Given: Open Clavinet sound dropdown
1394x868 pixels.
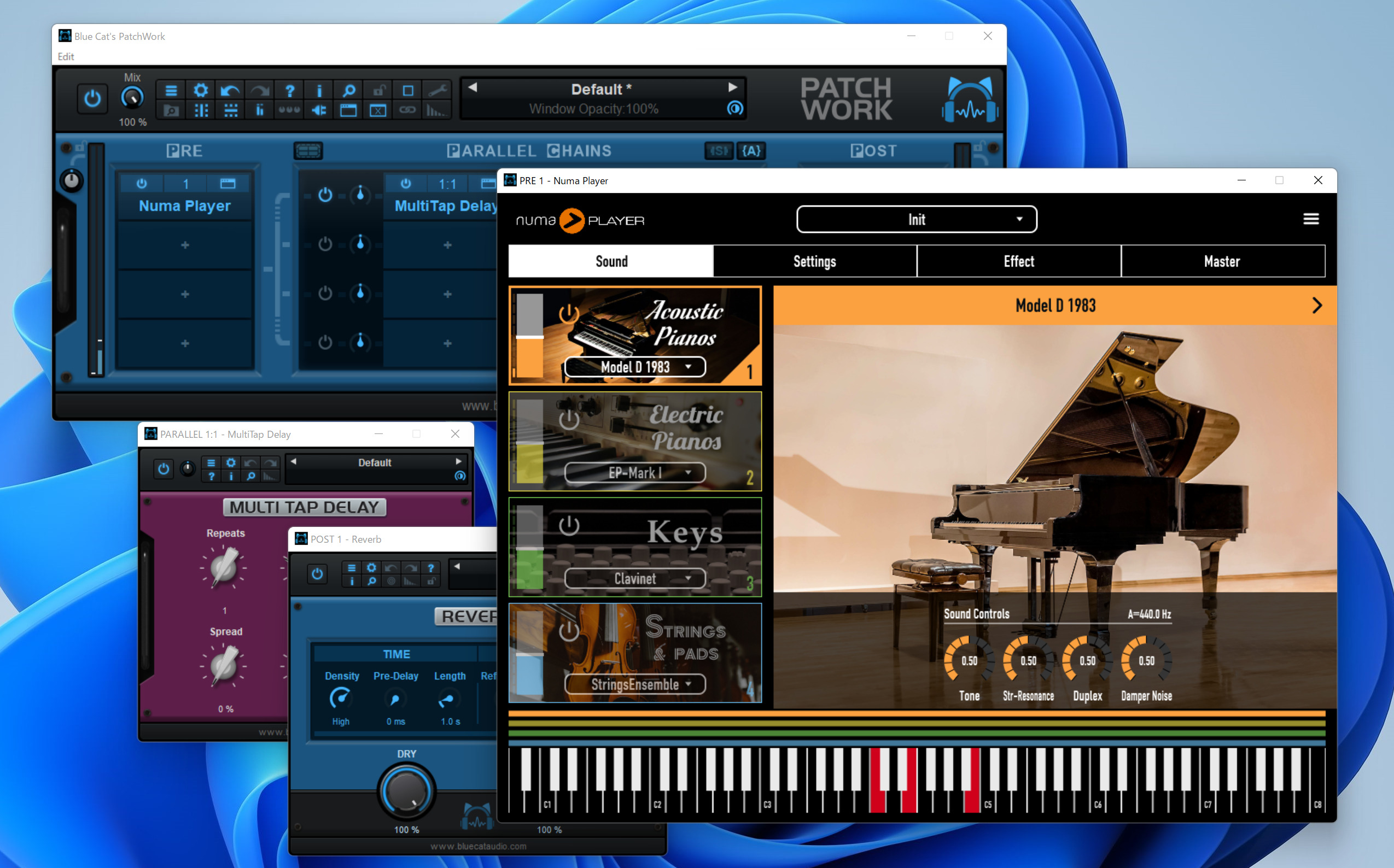Looking at the screenshot, I should tap(635, 578).
